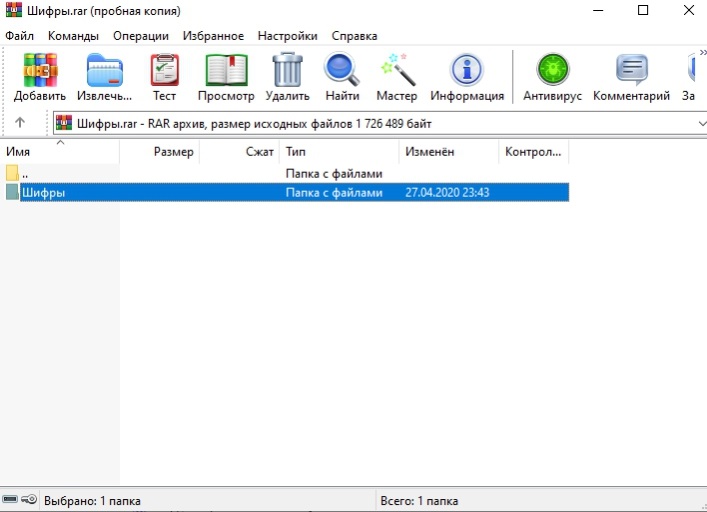Viewport: 707px width, 512px height.
Task: Open the Просмотр (View) book icon
Action: tap(226, 72)
